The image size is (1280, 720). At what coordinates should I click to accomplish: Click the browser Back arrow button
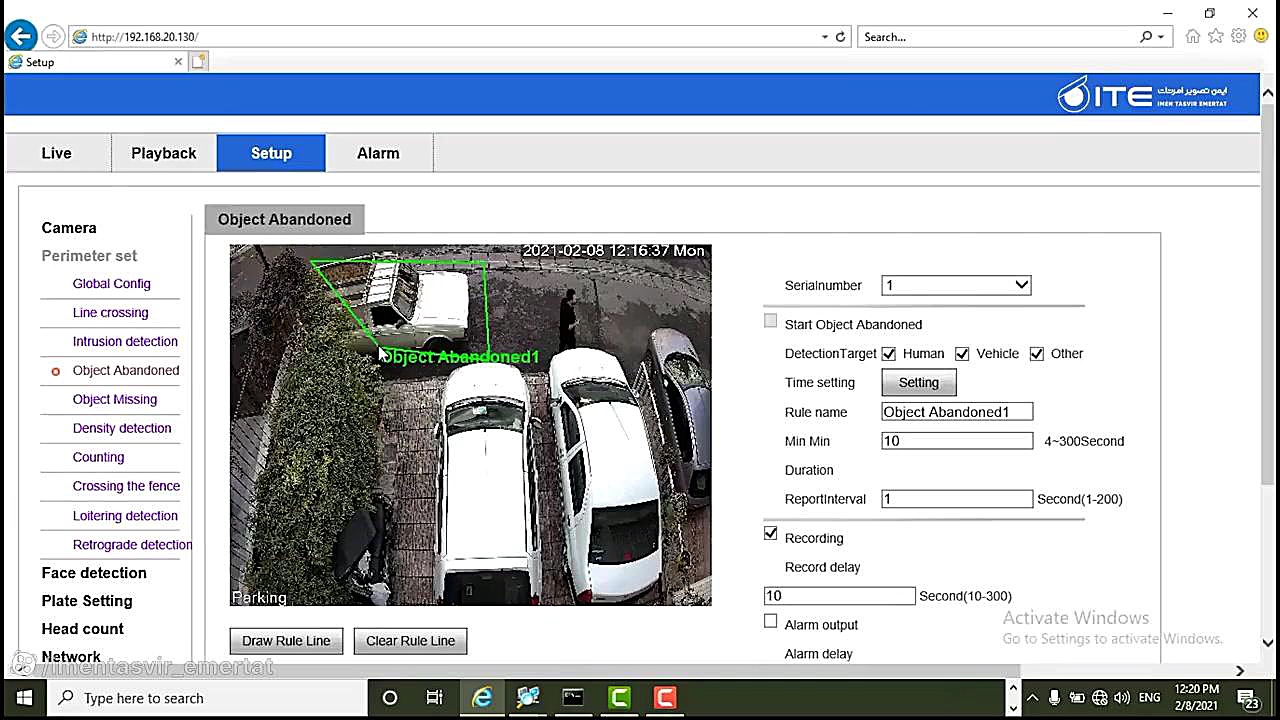click(20, 37)
